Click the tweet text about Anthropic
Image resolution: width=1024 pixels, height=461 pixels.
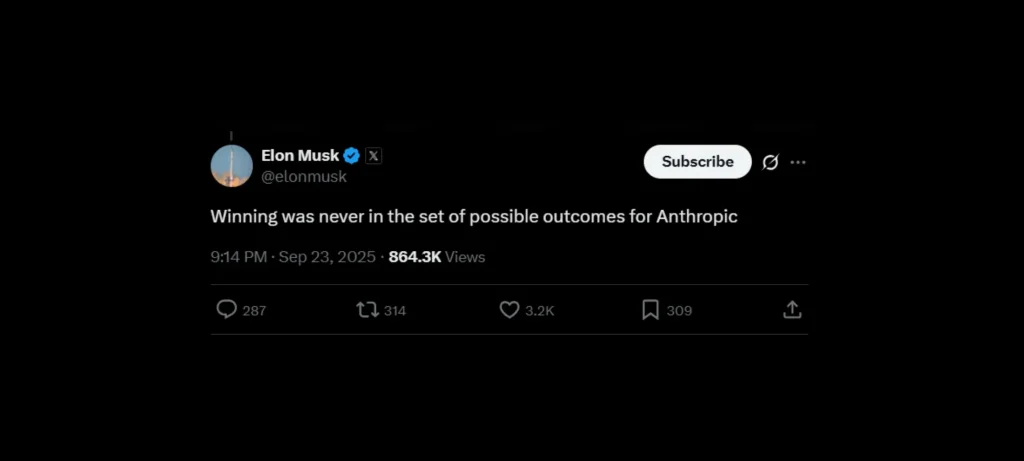(x=474, y=216)
